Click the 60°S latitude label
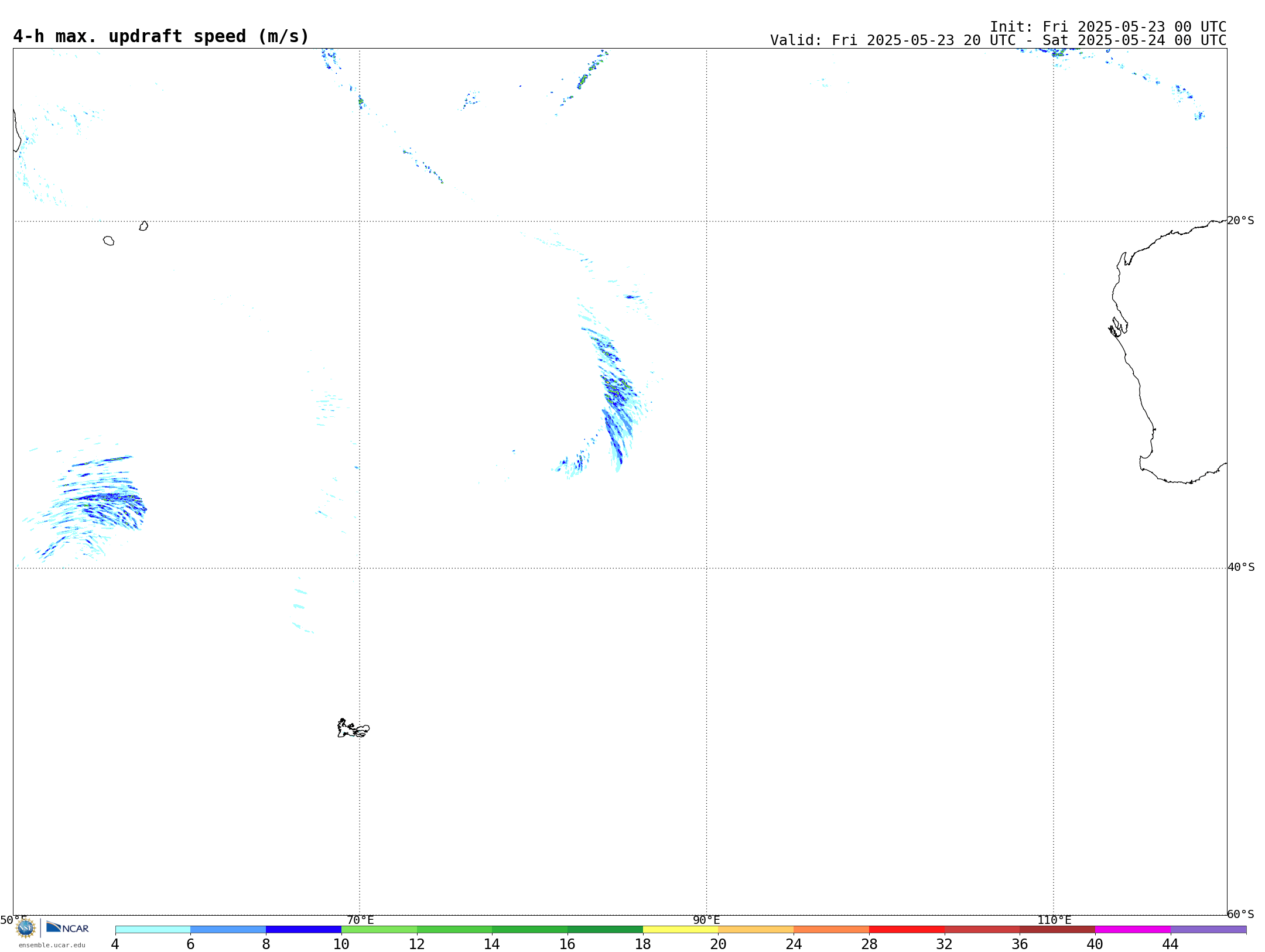 [1241, 914]
